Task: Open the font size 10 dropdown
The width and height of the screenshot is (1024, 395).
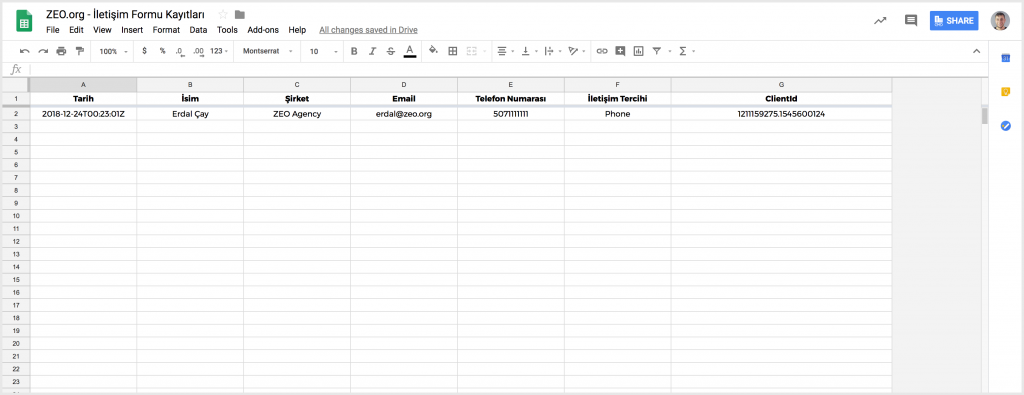Action: point(324,51)
